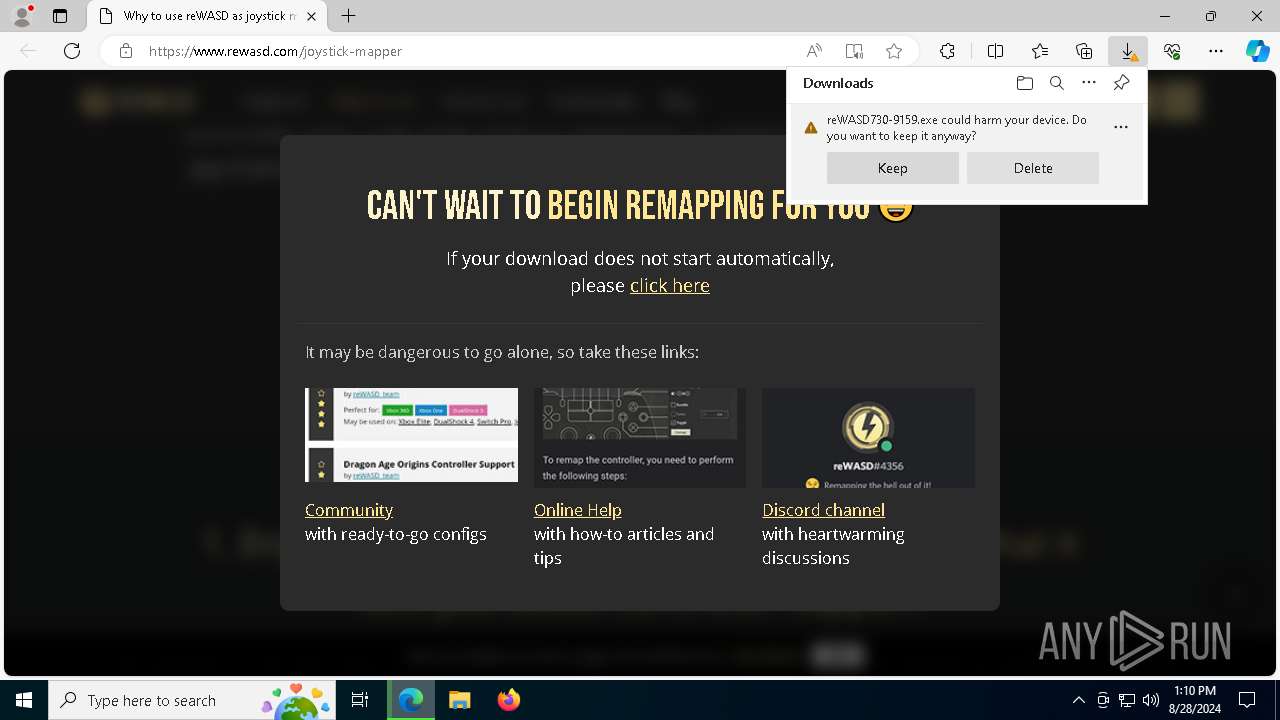The image size is (1280, 720).
Task: Start Read aloud for the page
Action: [x=814, y=51]
